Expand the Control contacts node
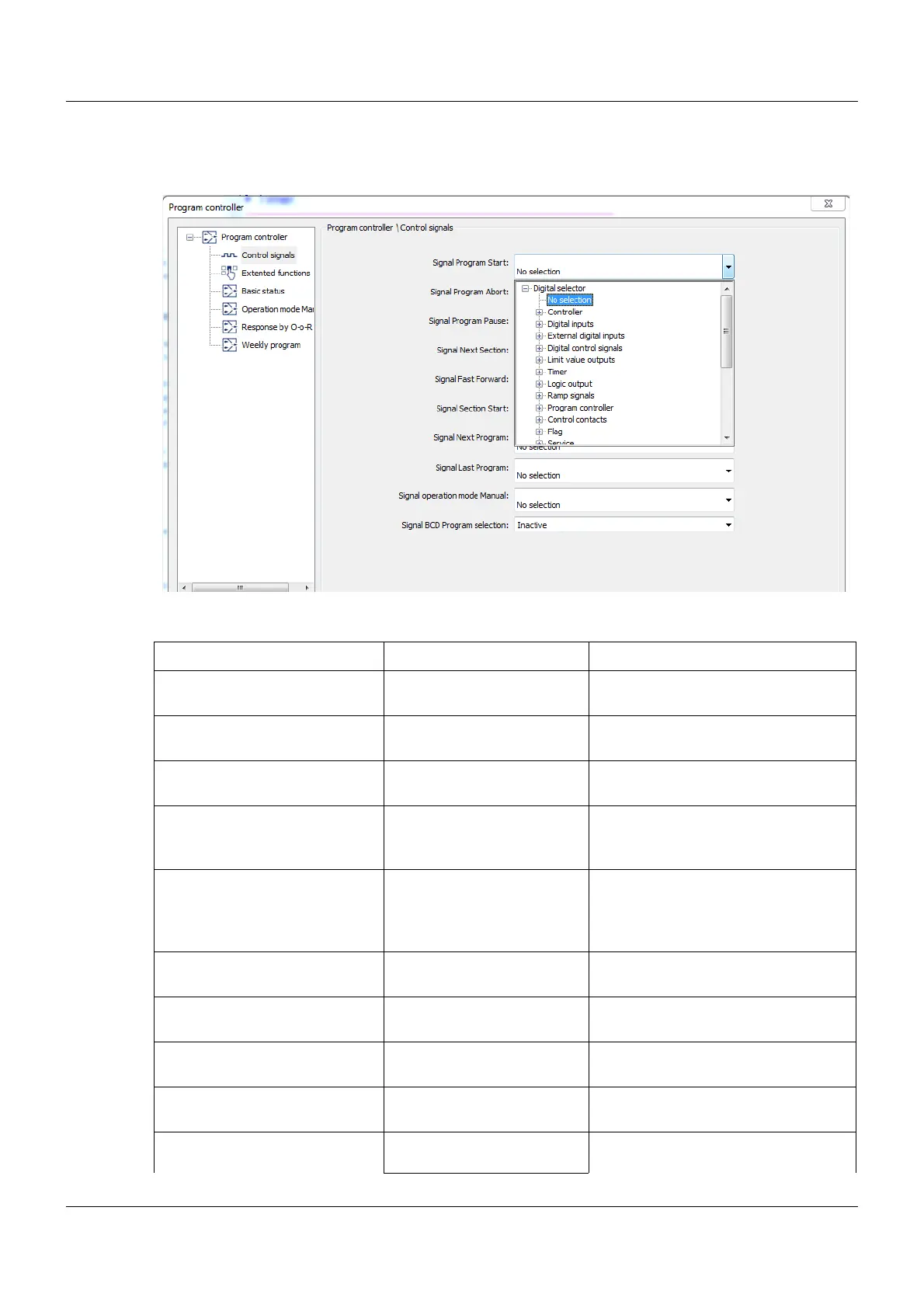 point(540,419)
